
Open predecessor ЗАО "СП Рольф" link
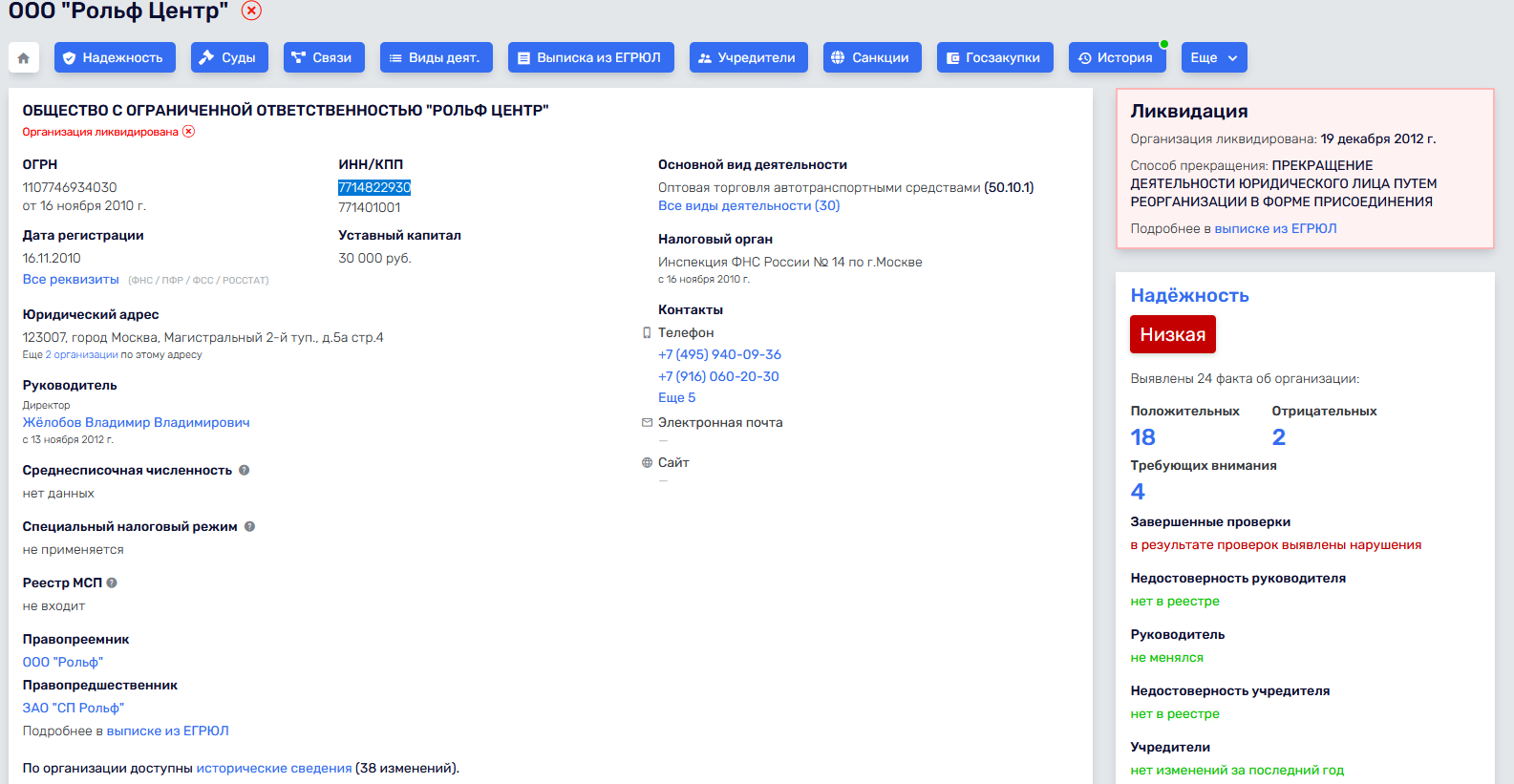[74, 708]
